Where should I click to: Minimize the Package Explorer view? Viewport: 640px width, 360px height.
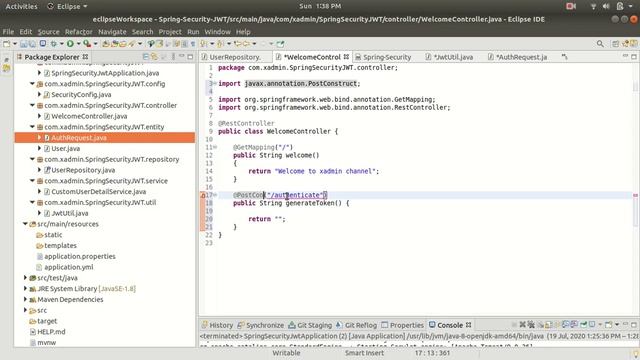point(182,56)
